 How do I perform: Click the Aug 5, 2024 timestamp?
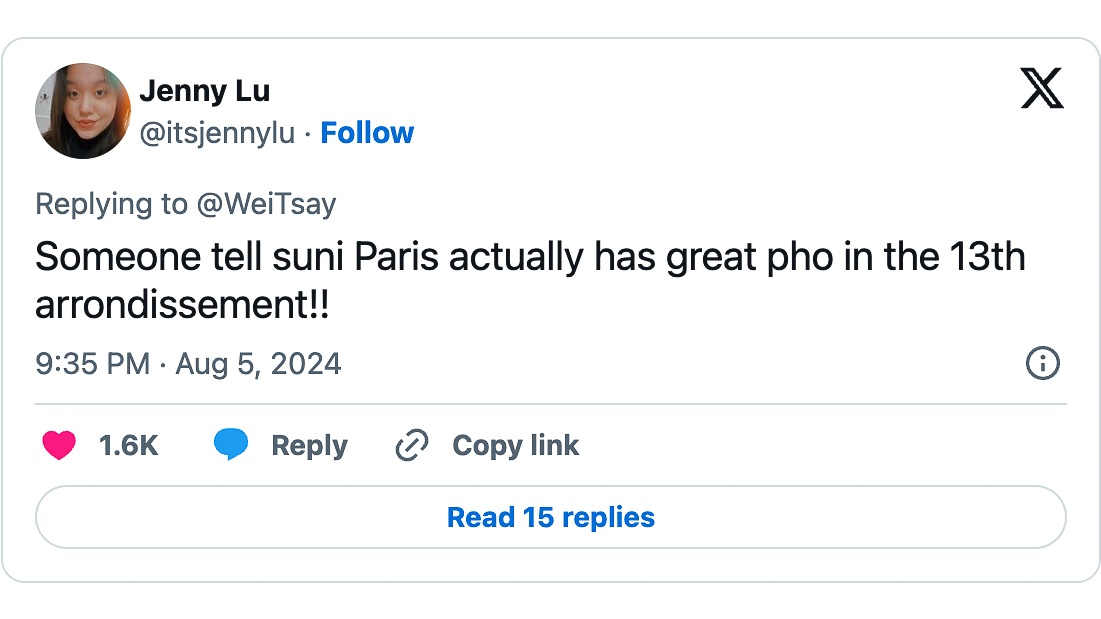click(x=257, y=364)
